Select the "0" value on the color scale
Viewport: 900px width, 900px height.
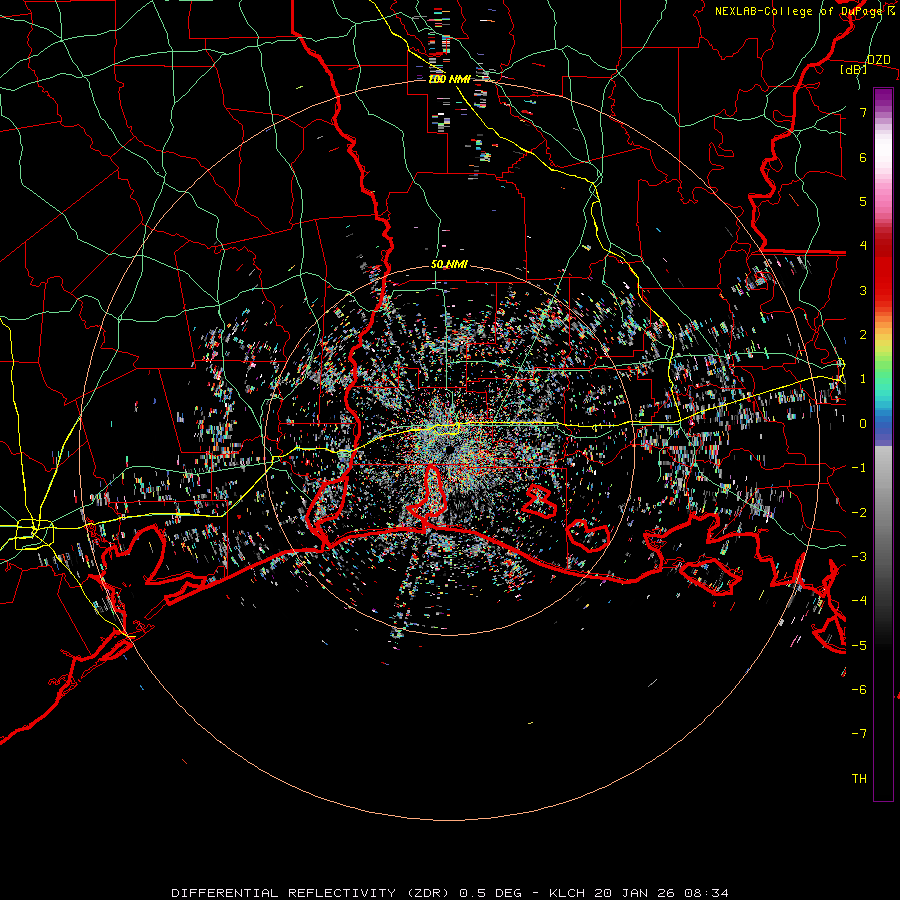coord(863,424)
